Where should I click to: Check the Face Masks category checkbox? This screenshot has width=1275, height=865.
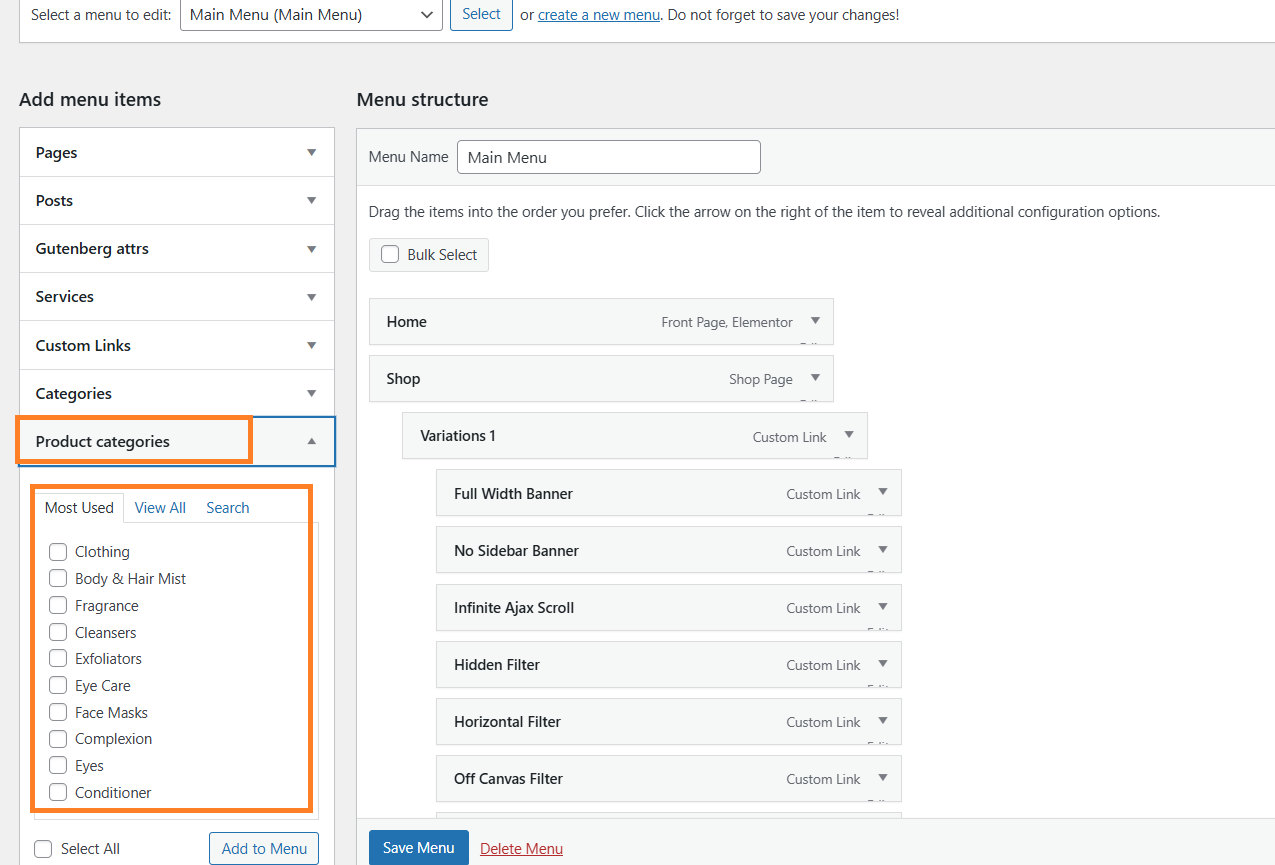(x=58, y=713)
